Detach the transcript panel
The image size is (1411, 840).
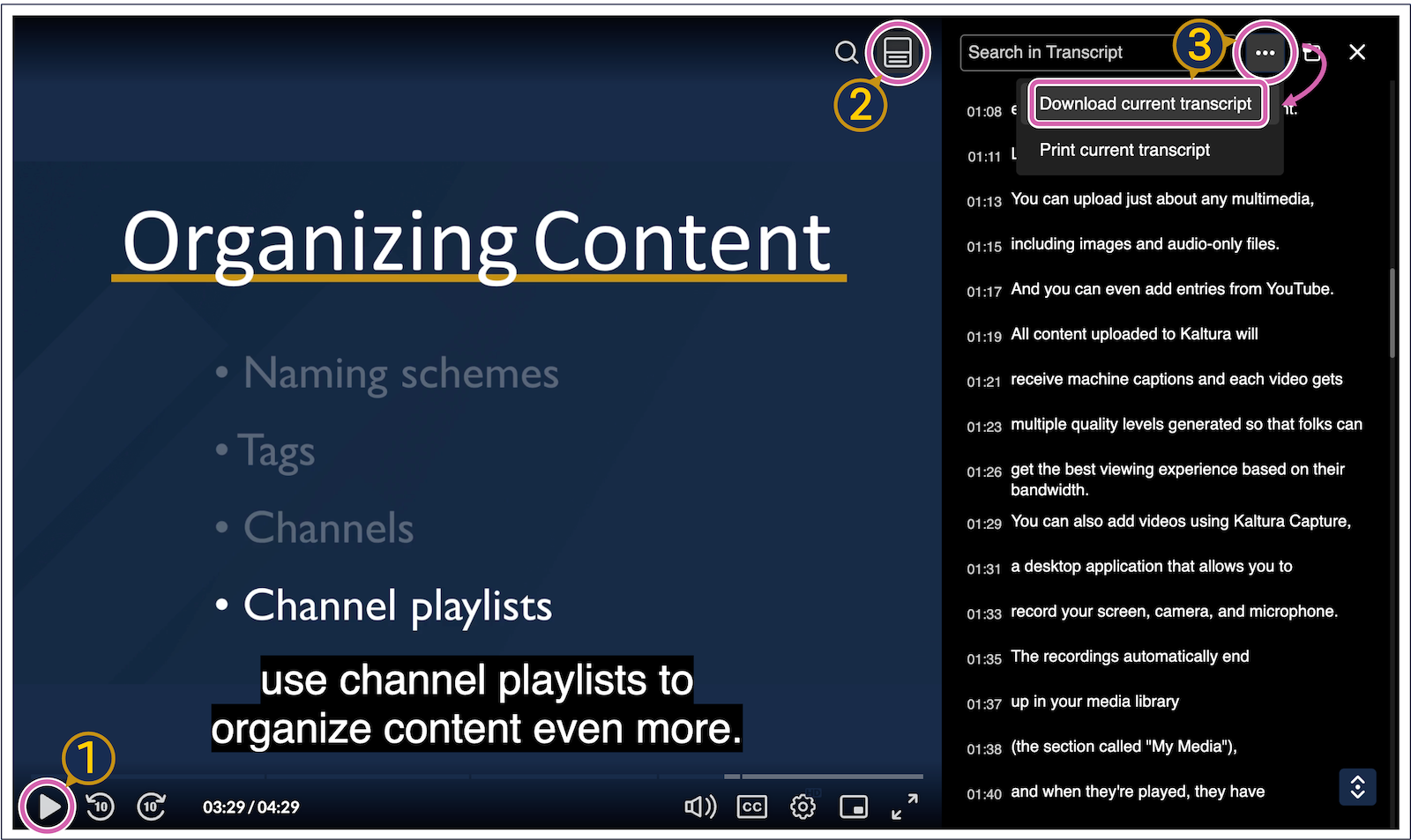tap(1312, 53)
